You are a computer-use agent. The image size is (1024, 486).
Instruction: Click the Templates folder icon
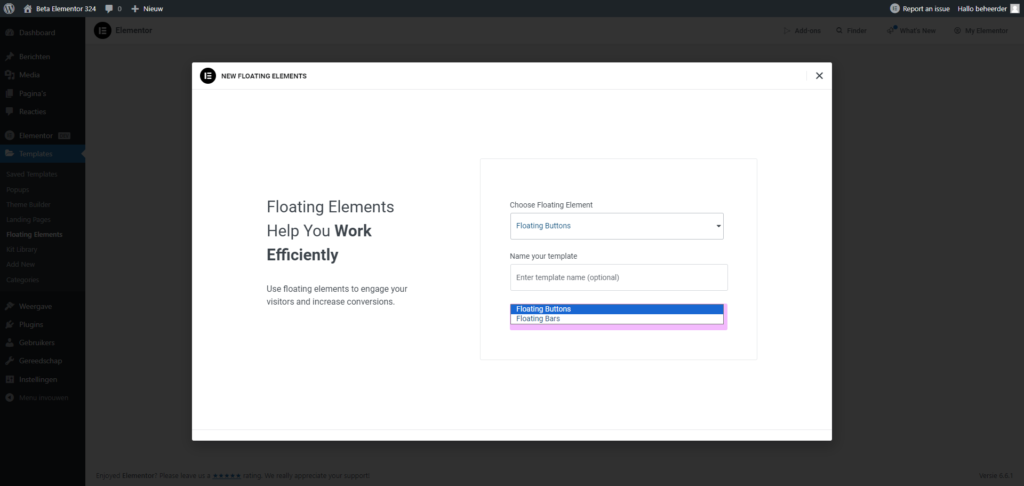coord(10,154)
